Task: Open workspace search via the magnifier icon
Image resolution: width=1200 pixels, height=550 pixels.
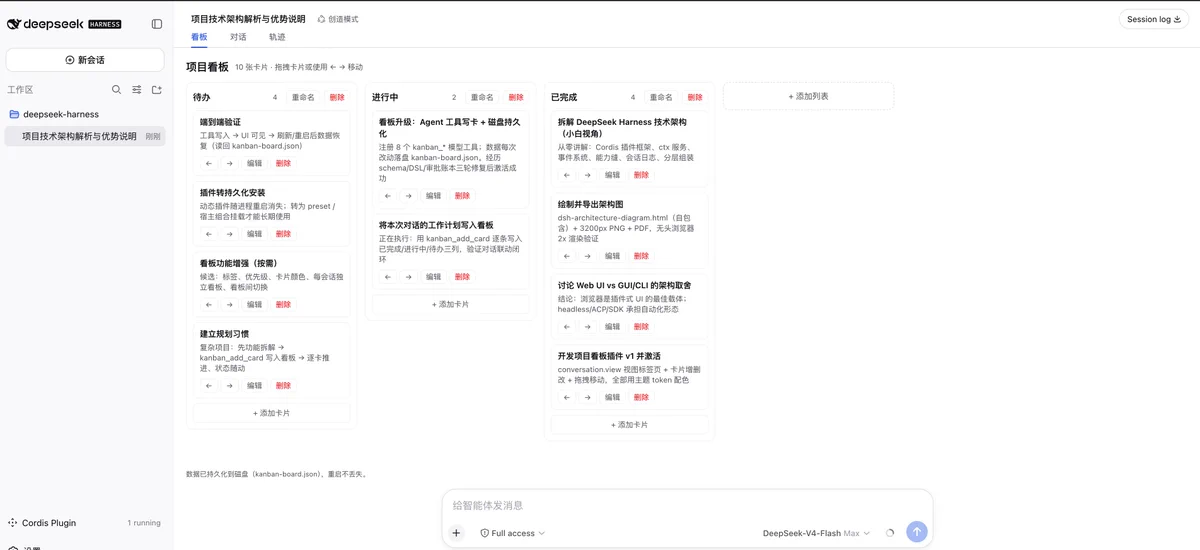Action: tap(117, 90)
